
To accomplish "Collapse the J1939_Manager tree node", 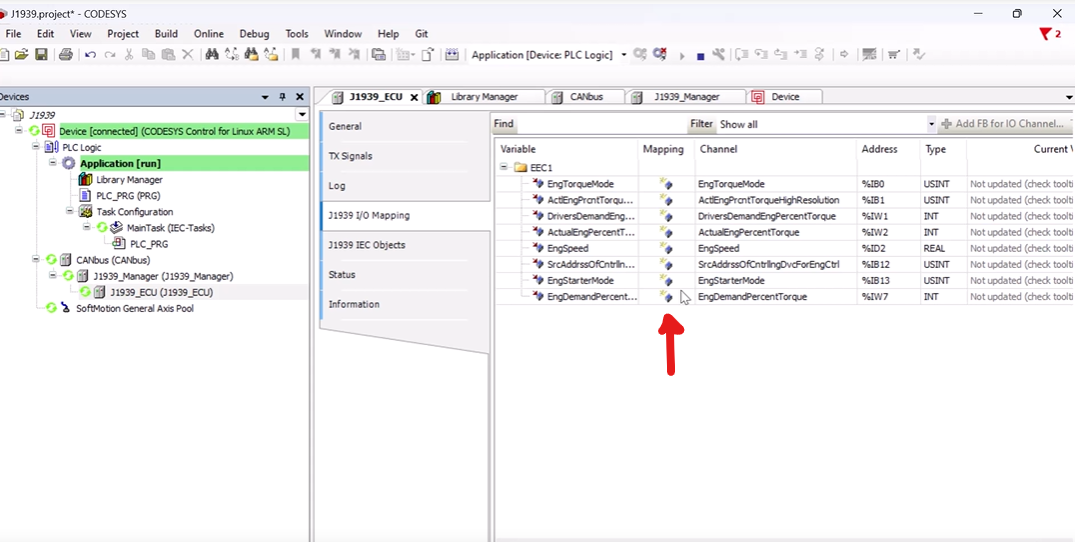I will tap(53, 276).
